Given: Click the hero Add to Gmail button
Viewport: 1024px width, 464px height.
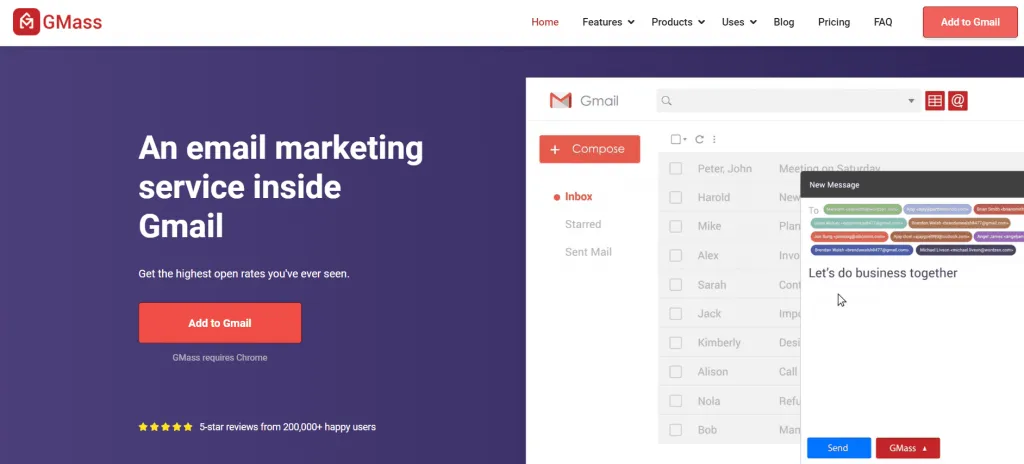Looking at the screenshot, I should coord(219,323).
